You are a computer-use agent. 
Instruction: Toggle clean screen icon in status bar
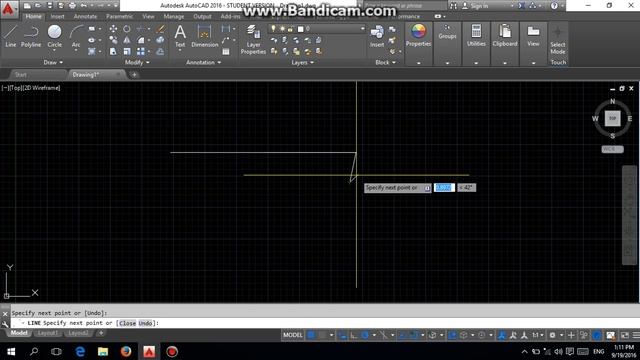click(624, 335)
